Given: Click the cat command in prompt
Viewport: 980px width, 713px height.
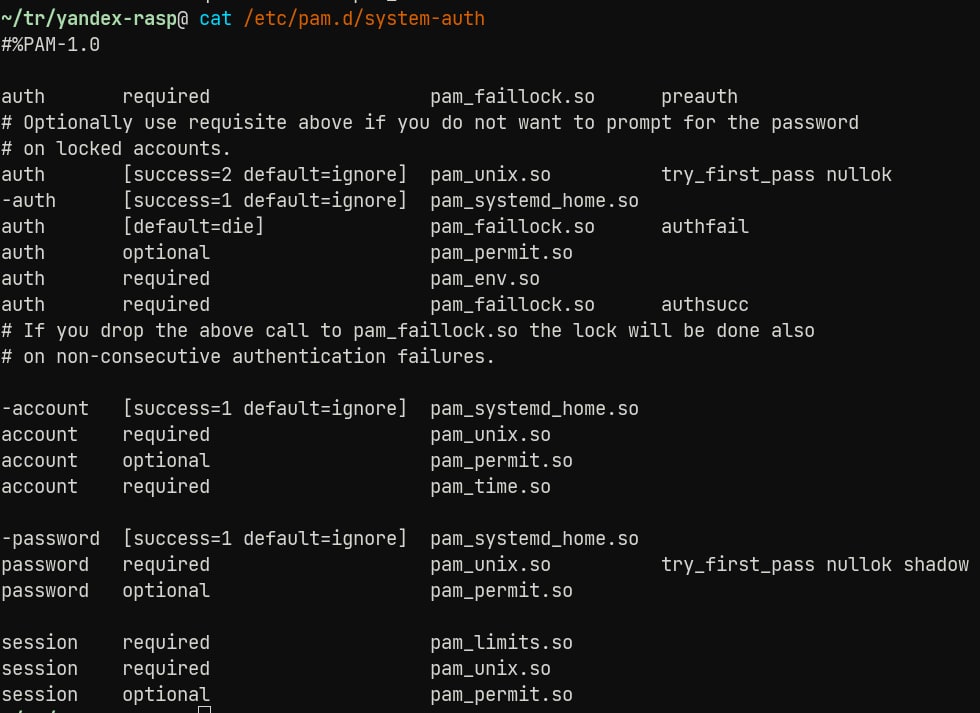Looking at the screenshot, I should (215, 19).
